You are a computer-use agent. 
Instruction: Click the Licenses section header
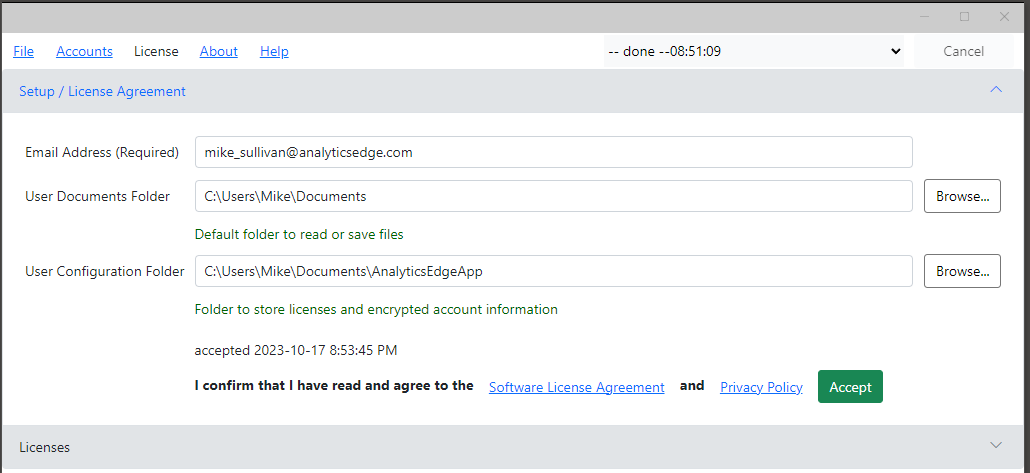(x=513, y=447)
